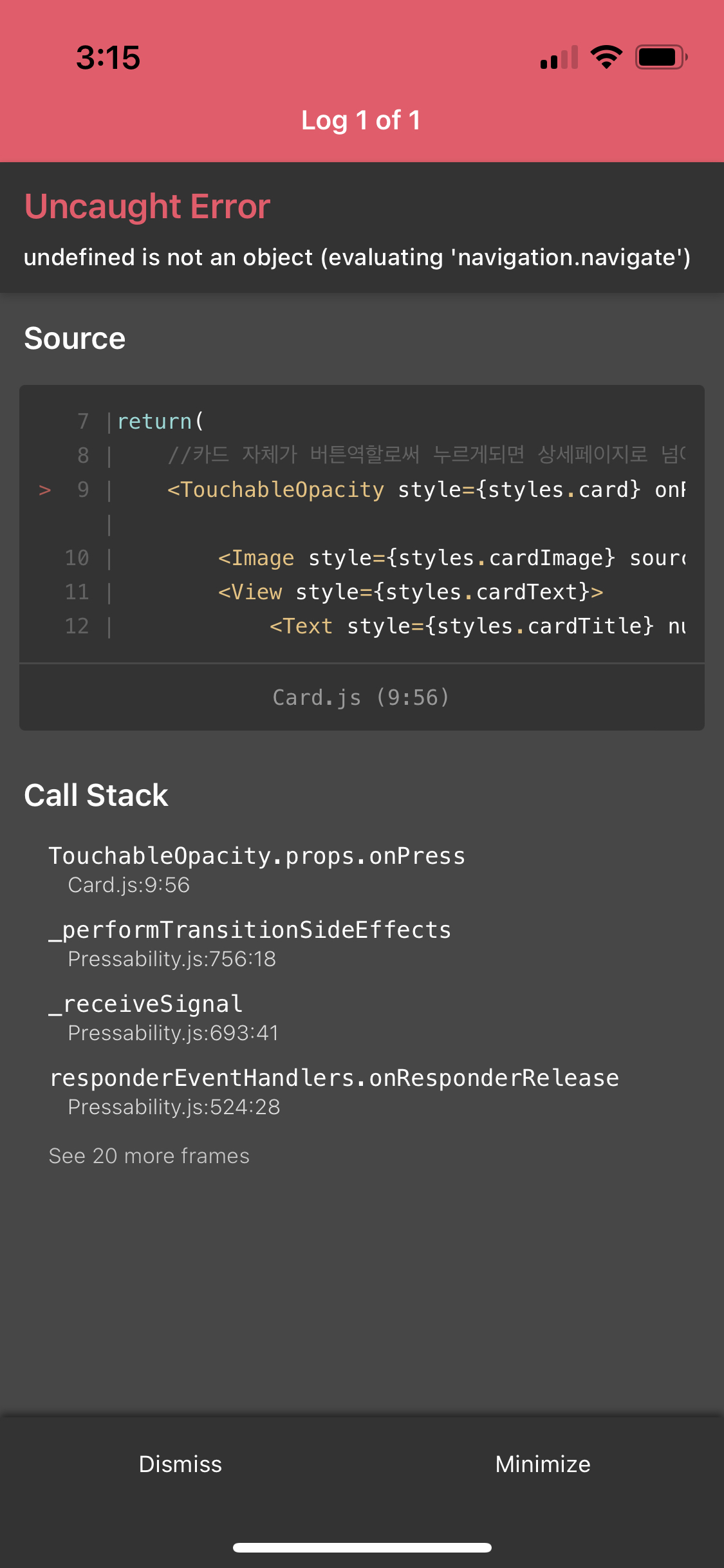Select source line 7 return code

160,422
